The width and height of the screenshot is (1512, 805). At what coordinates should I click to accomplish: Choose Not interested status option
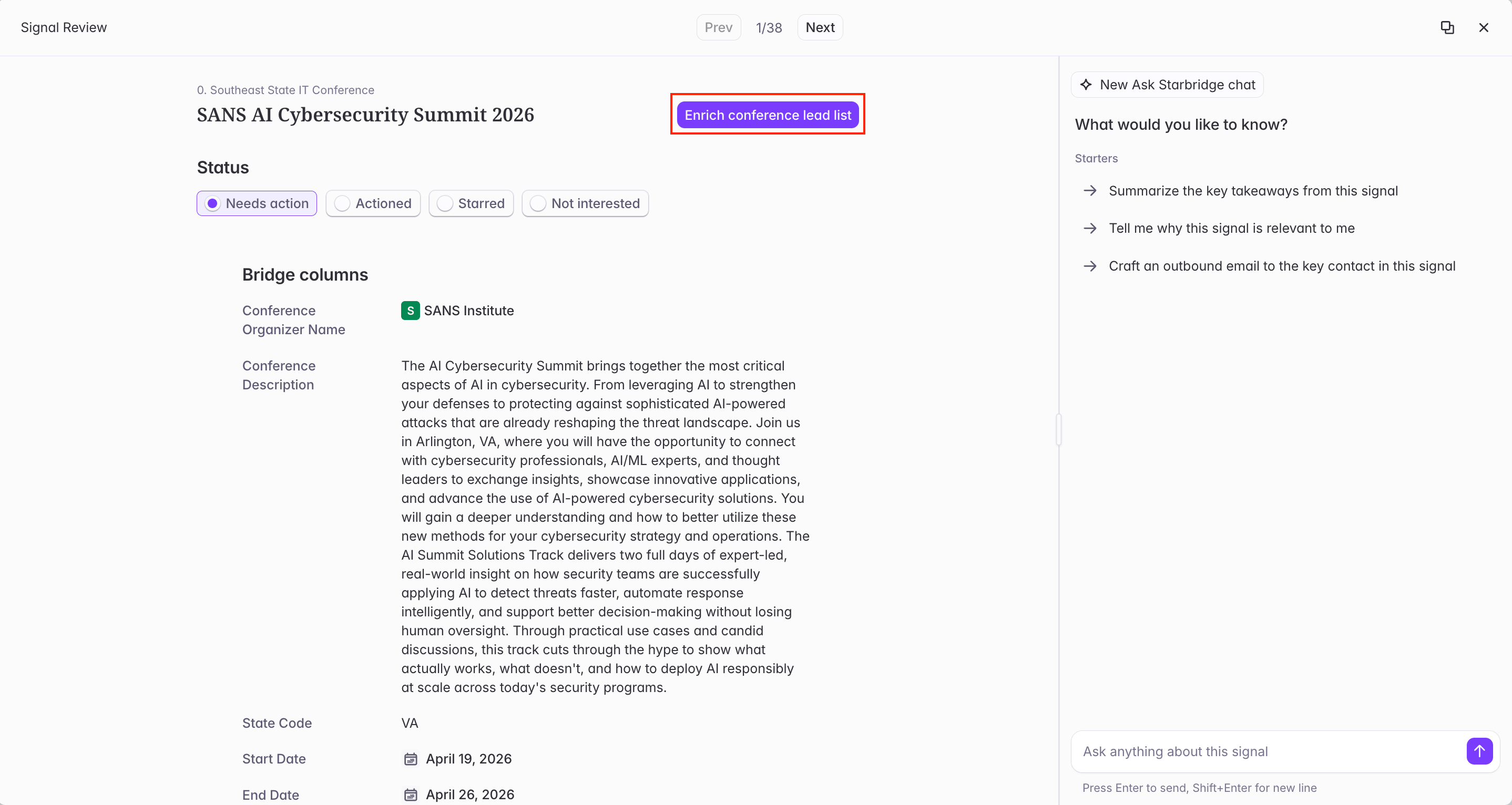coord(585,203)
